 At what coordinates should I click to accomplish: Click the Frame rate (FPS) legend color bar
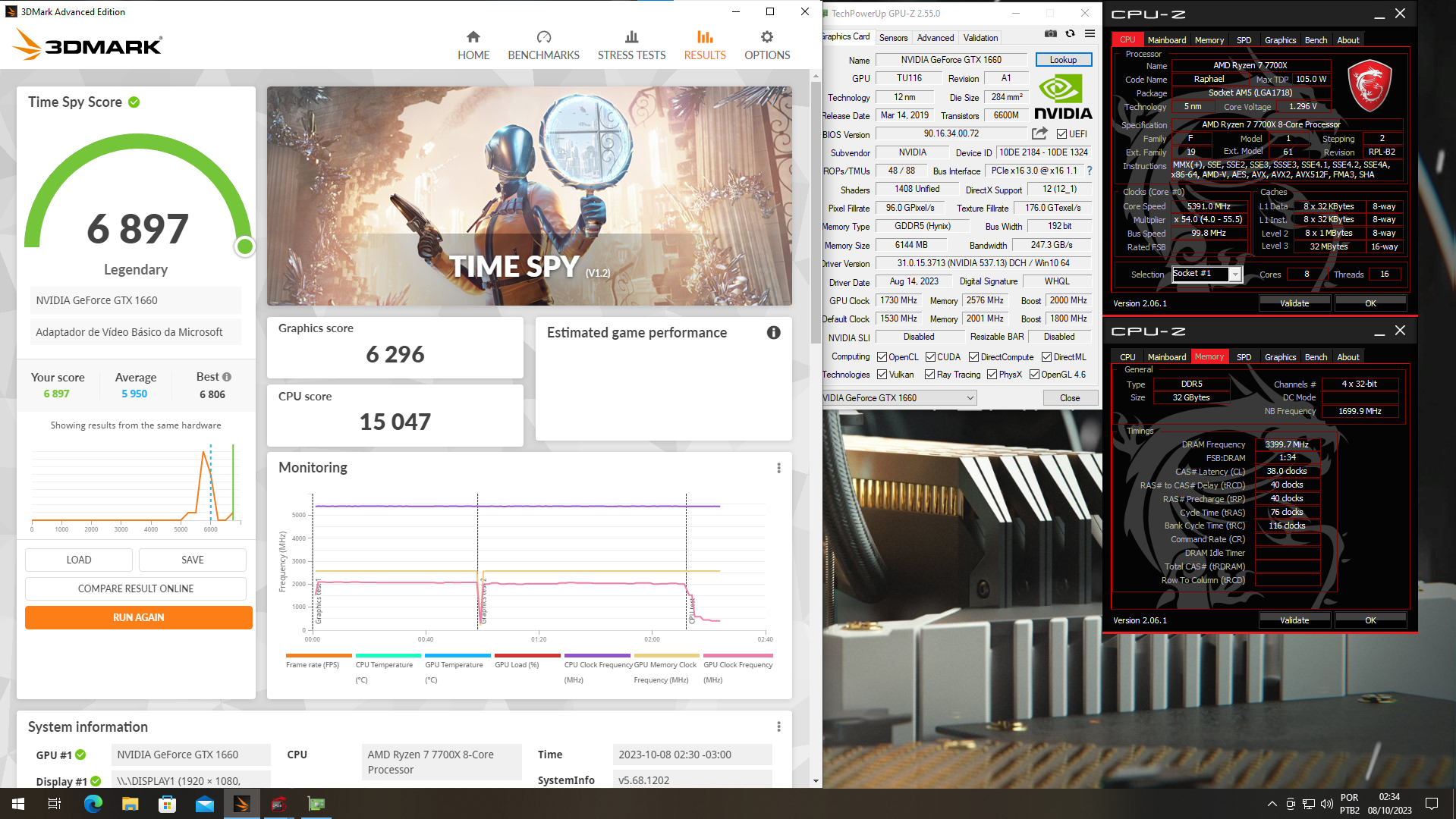point(319,655)
